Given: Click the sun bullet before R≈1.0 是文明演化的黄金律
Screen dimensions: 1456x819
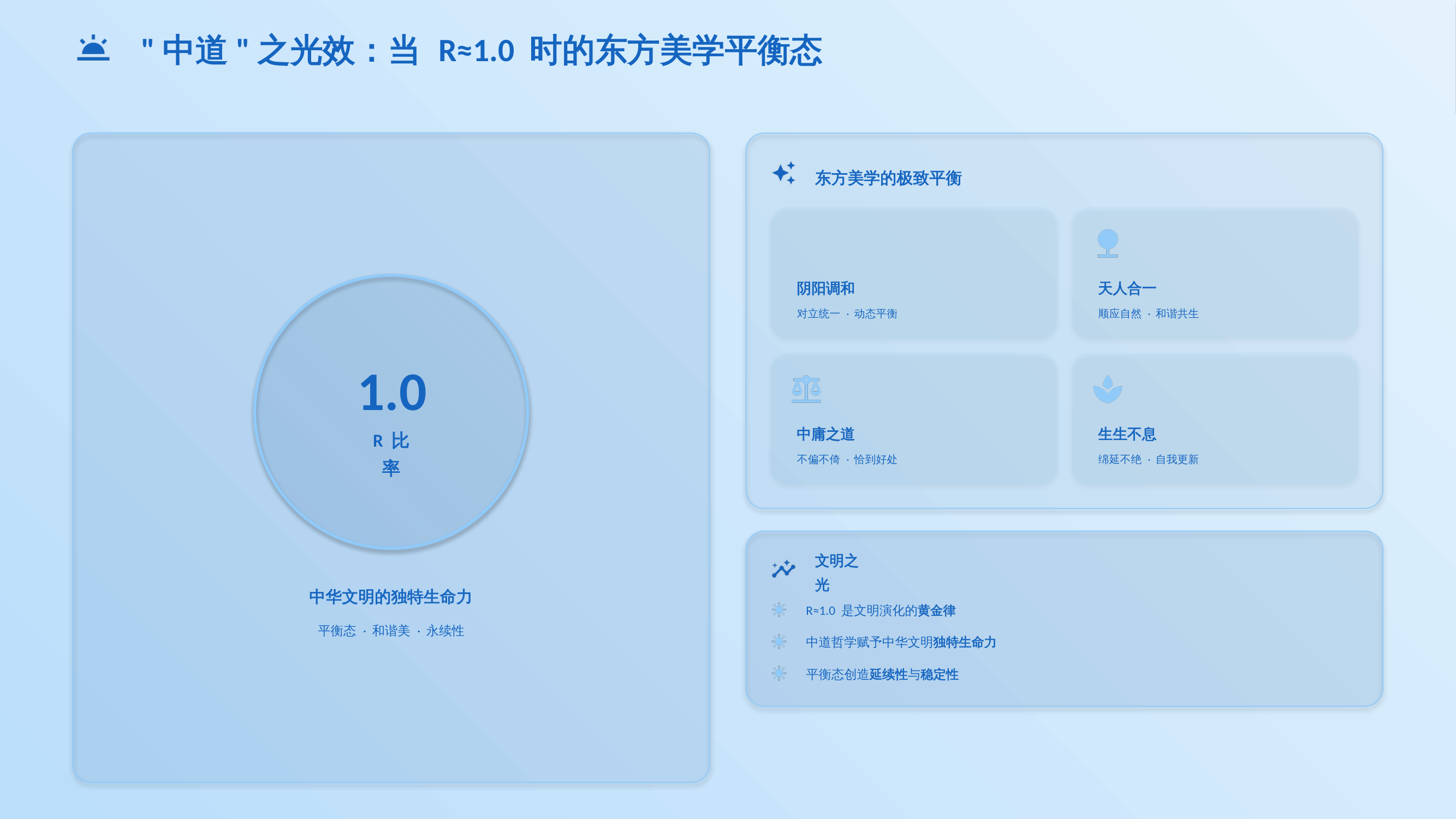Looking at the screenshot, I should [779, 610].
